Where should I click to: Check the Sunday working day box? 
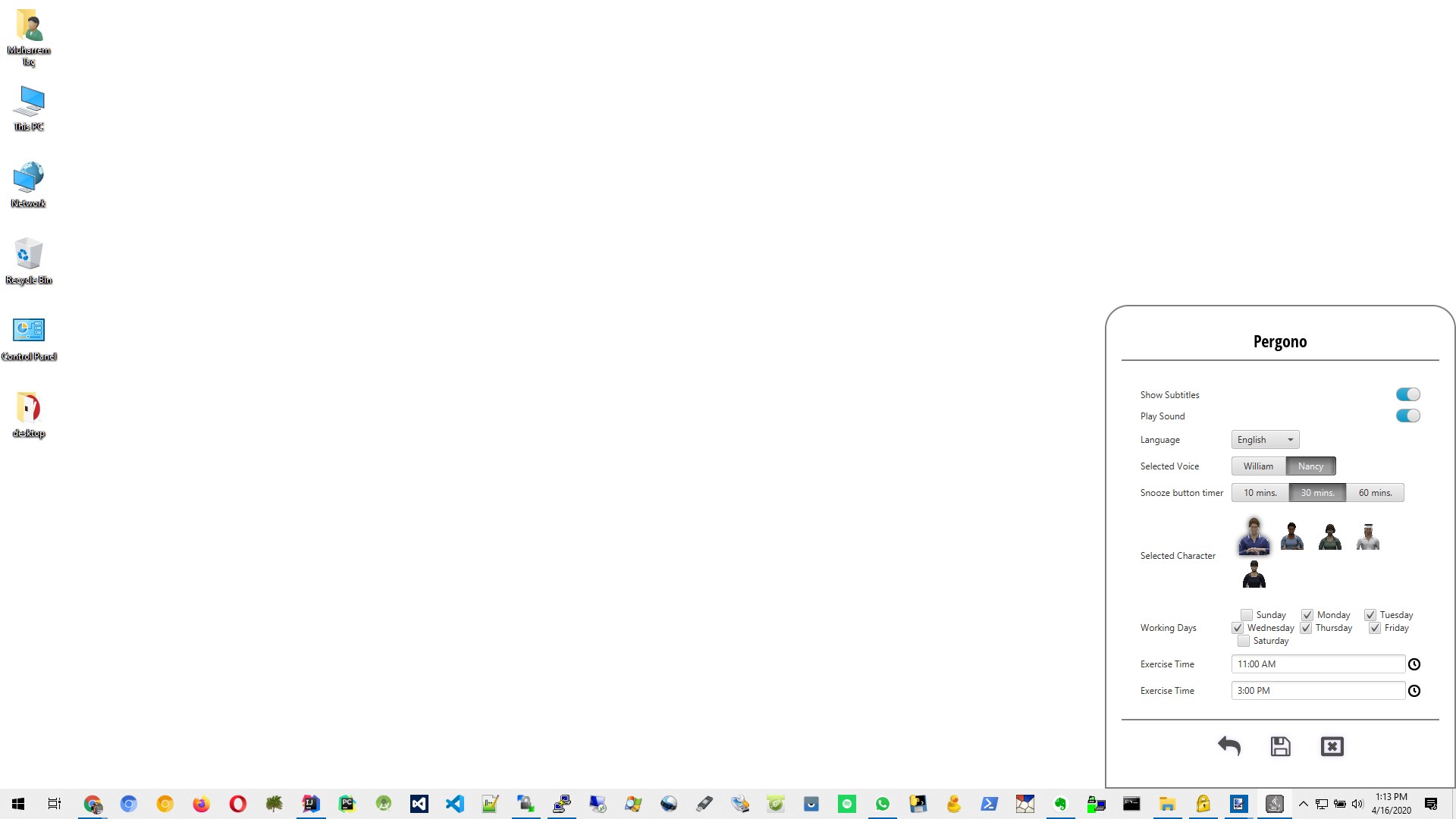(x=1247, y=615)
